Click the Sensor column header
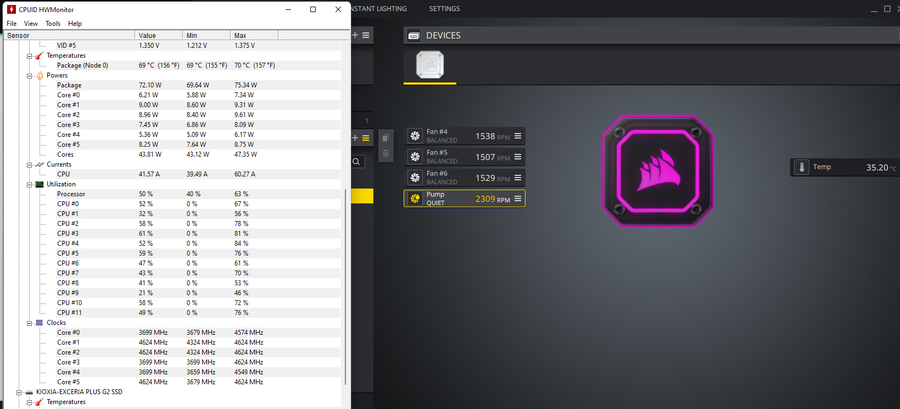900x409 pixels. tap(69, 35)
